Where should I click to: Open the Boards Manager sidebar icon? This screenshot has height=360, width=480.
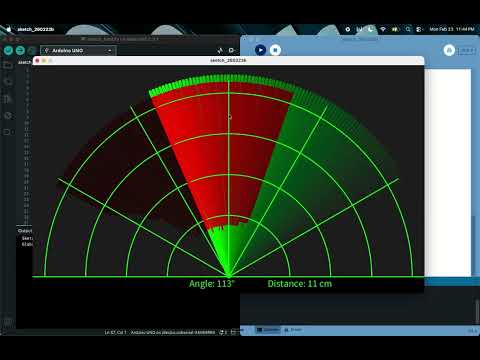(8, 82)
